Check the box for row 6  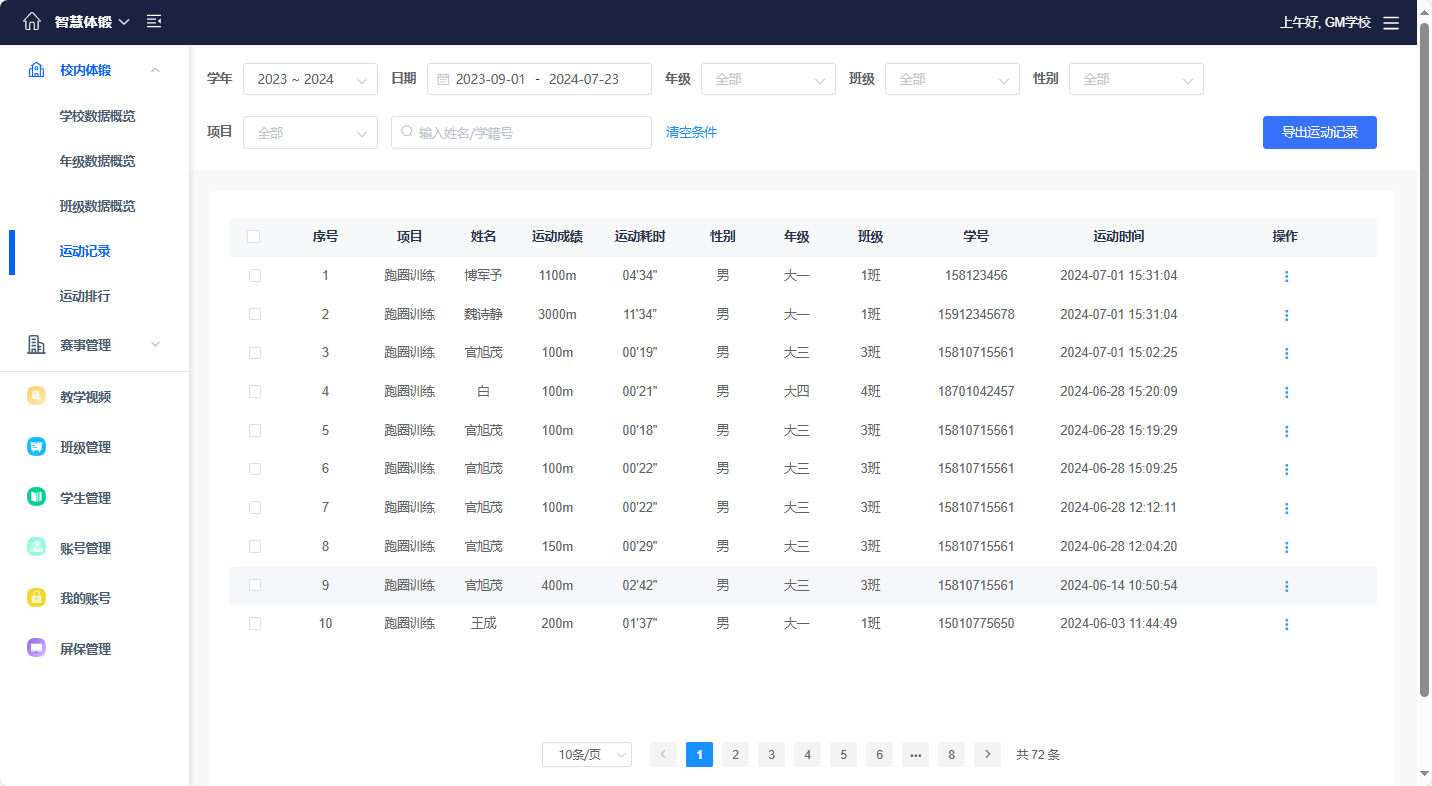click(x=255, y=469)
